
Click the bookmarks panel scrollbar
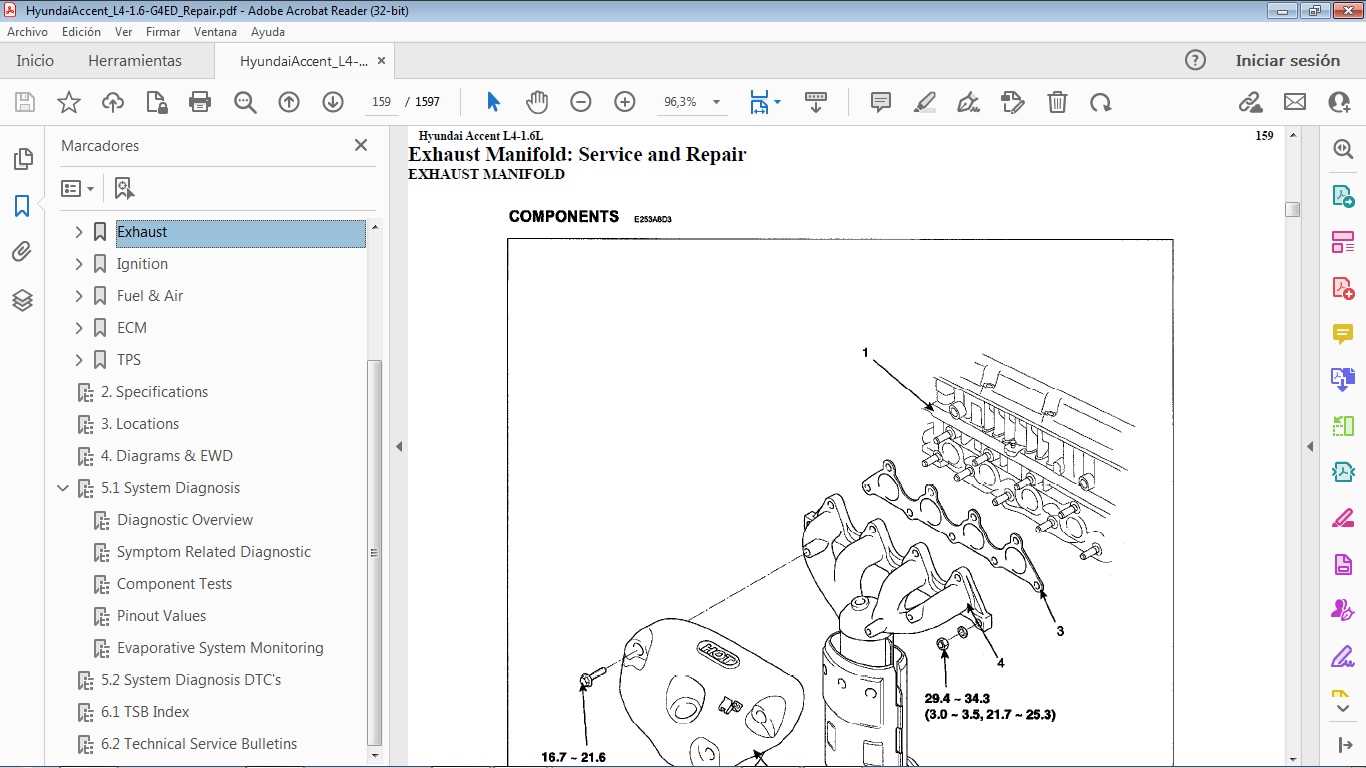[x=375, y=552]
